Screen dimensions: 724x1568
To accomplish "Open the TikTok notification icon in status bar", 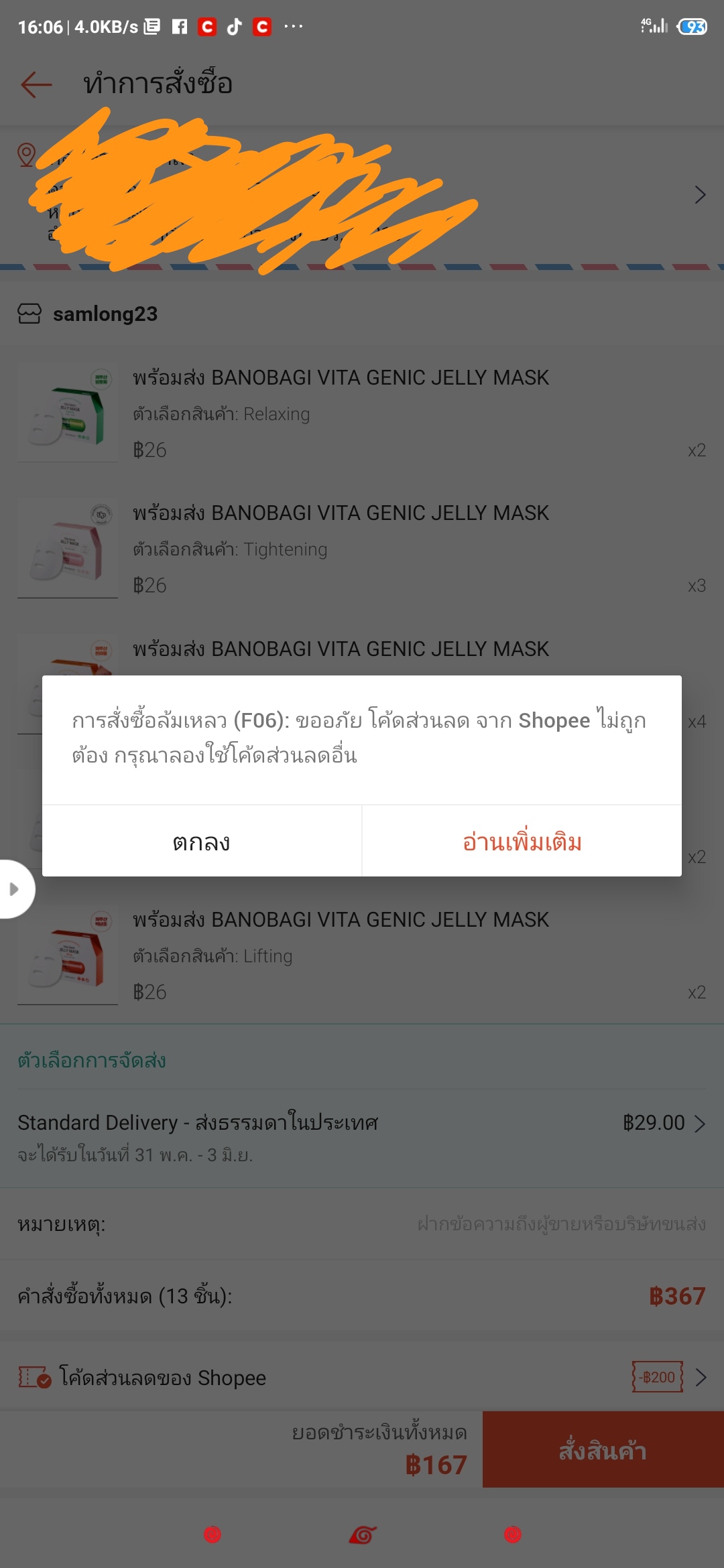I will pos(234,27).
